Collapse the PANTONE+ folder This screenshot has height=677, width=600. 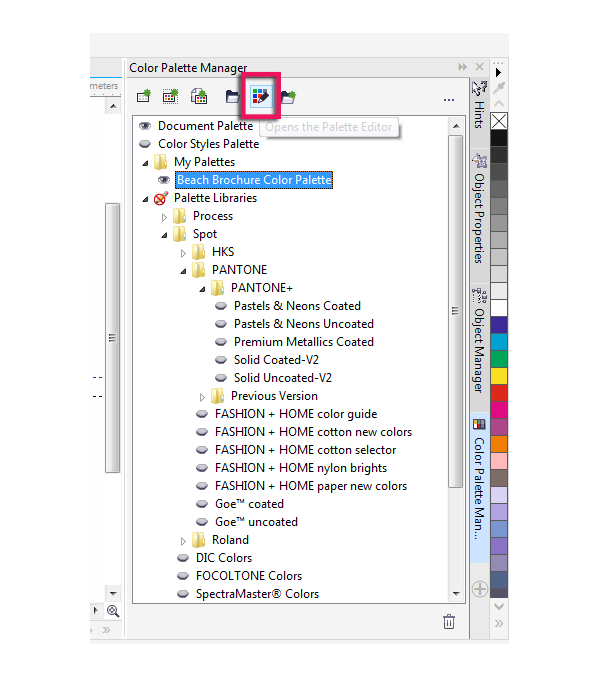click(x=202, y=289)
